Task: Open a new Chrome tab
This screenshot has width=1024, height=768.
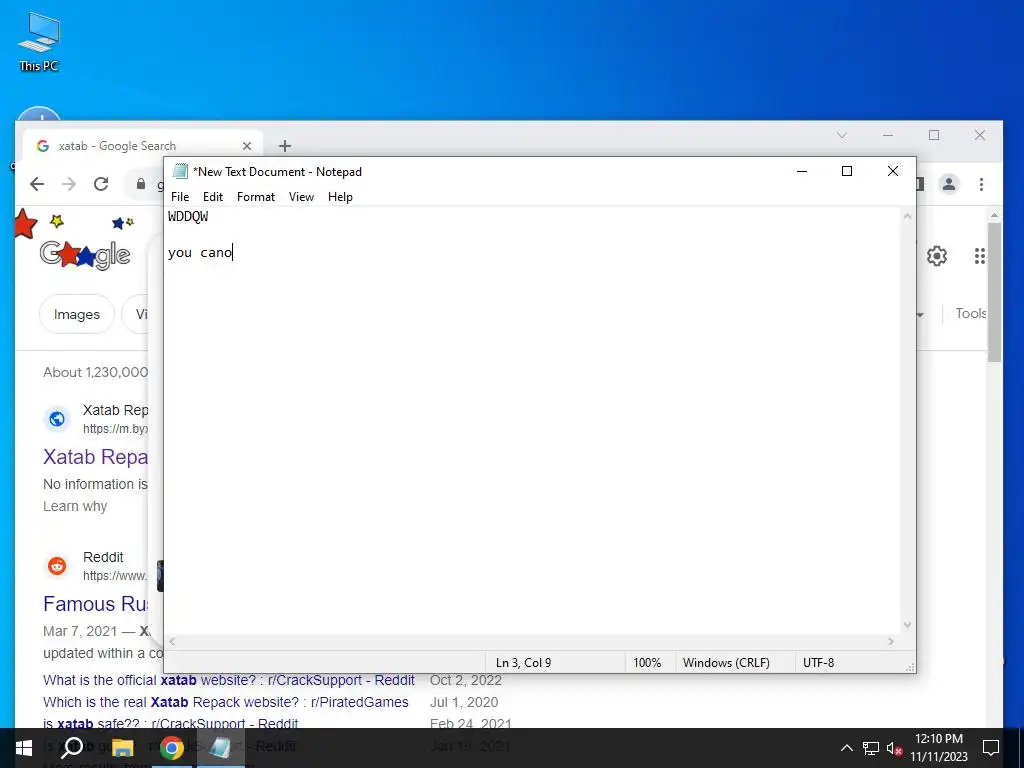Action: [285, 146]
